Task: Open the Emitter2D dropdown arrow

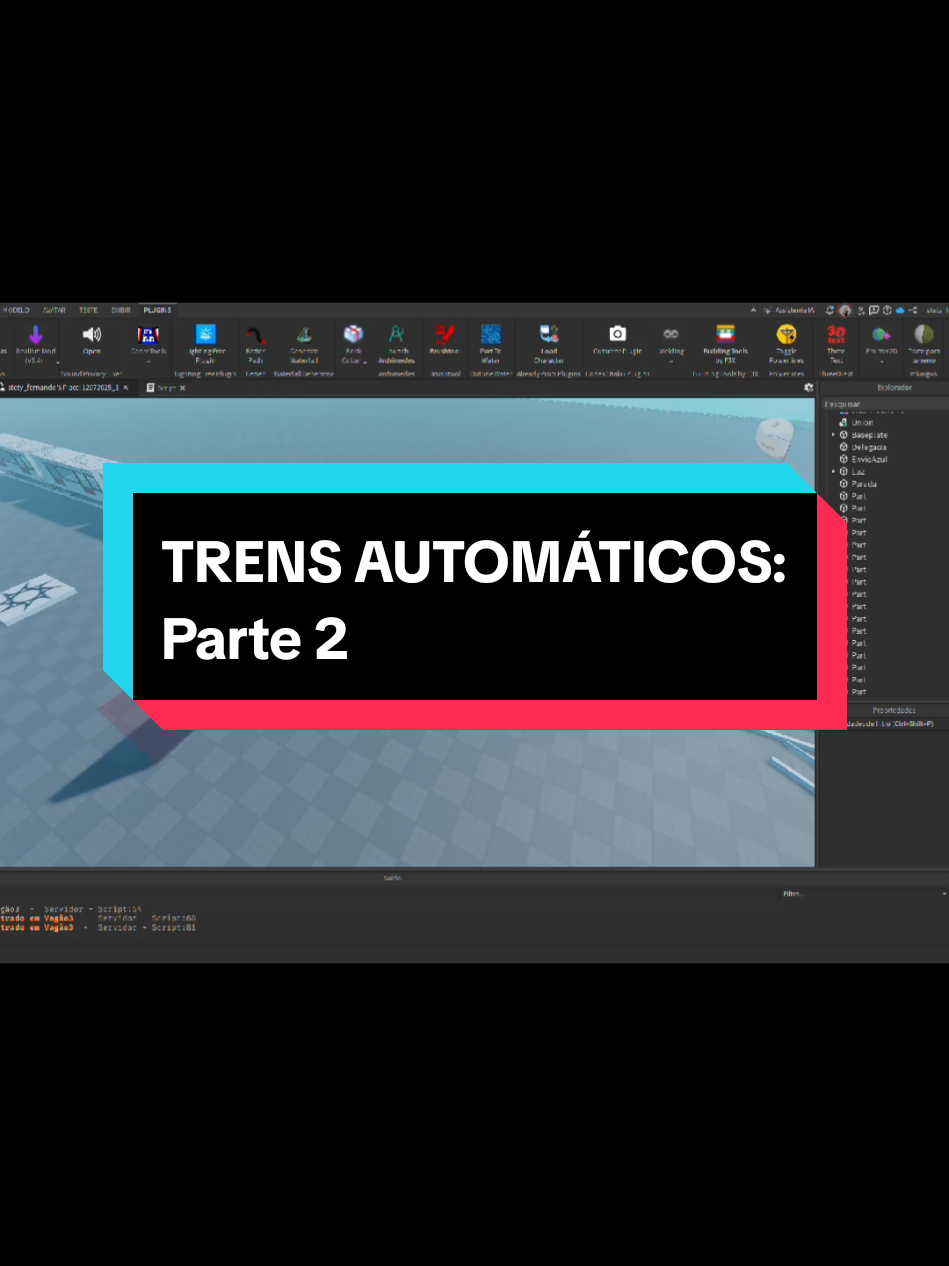Action: pyautogui.click(x=881, y=362)
